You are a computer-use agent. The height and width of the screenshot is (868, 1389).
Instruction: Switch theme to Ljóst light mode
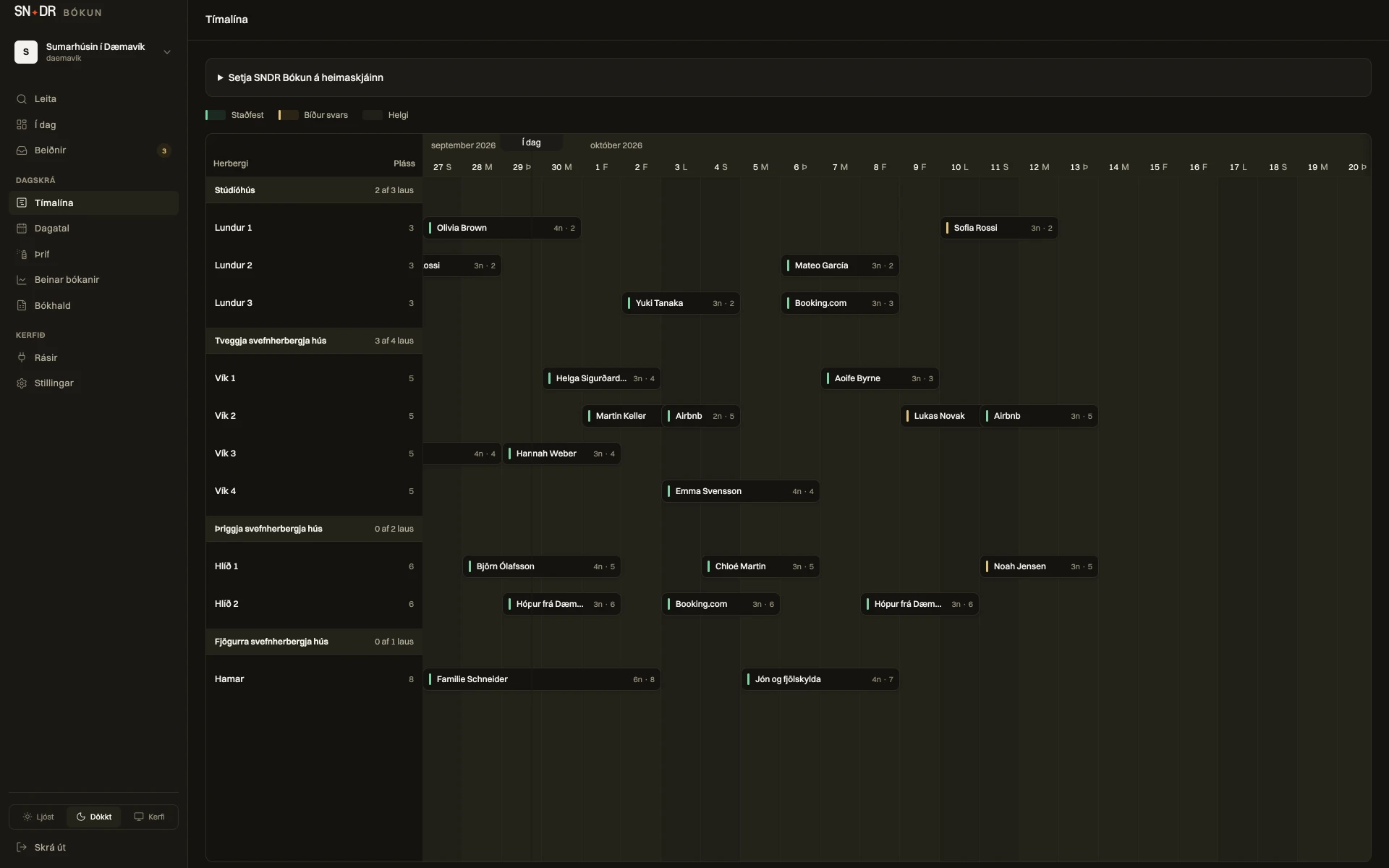tap(38, 817)
